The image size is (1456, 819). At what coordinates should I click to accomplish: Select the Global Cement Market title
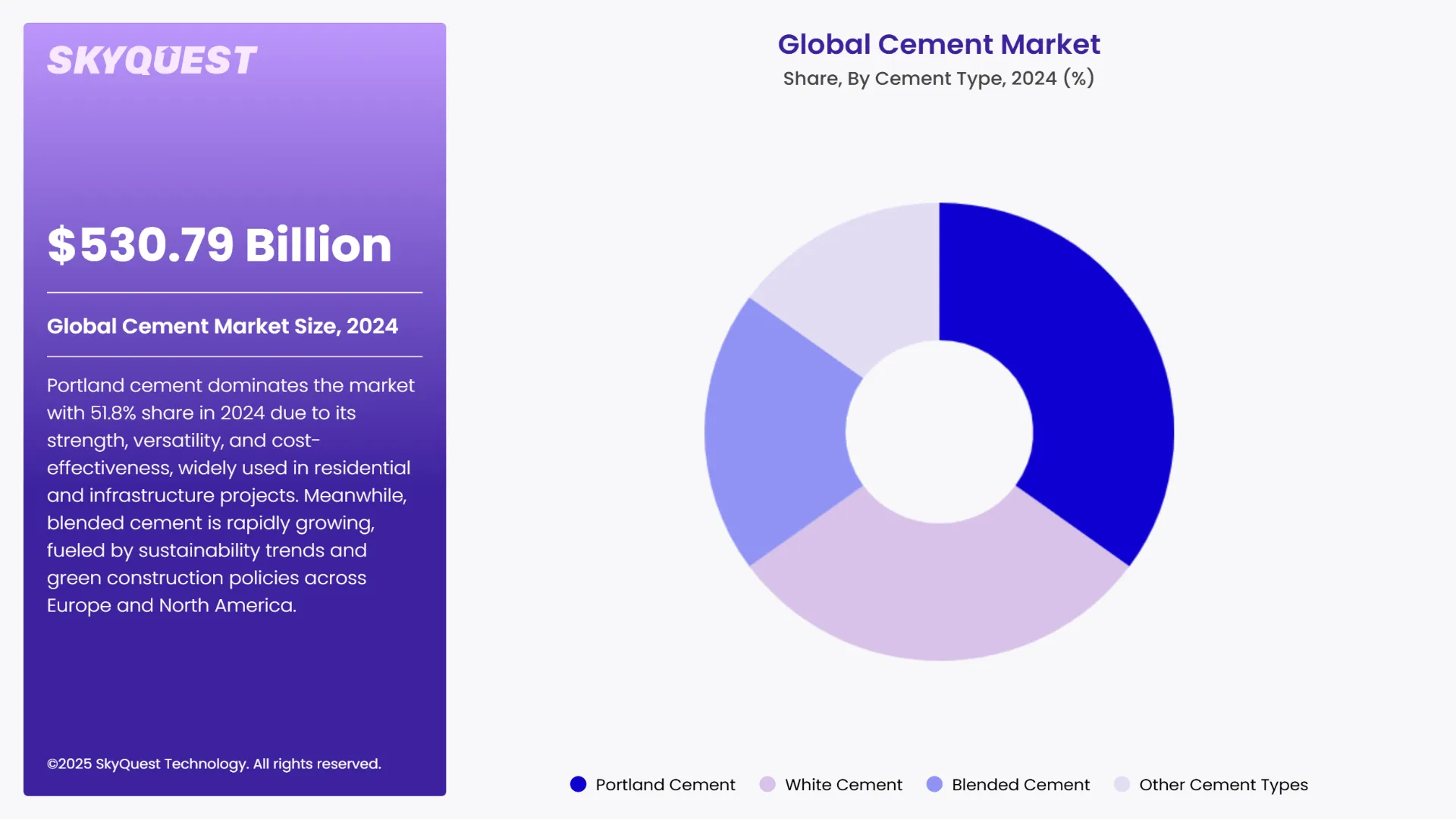coord(940,45)
